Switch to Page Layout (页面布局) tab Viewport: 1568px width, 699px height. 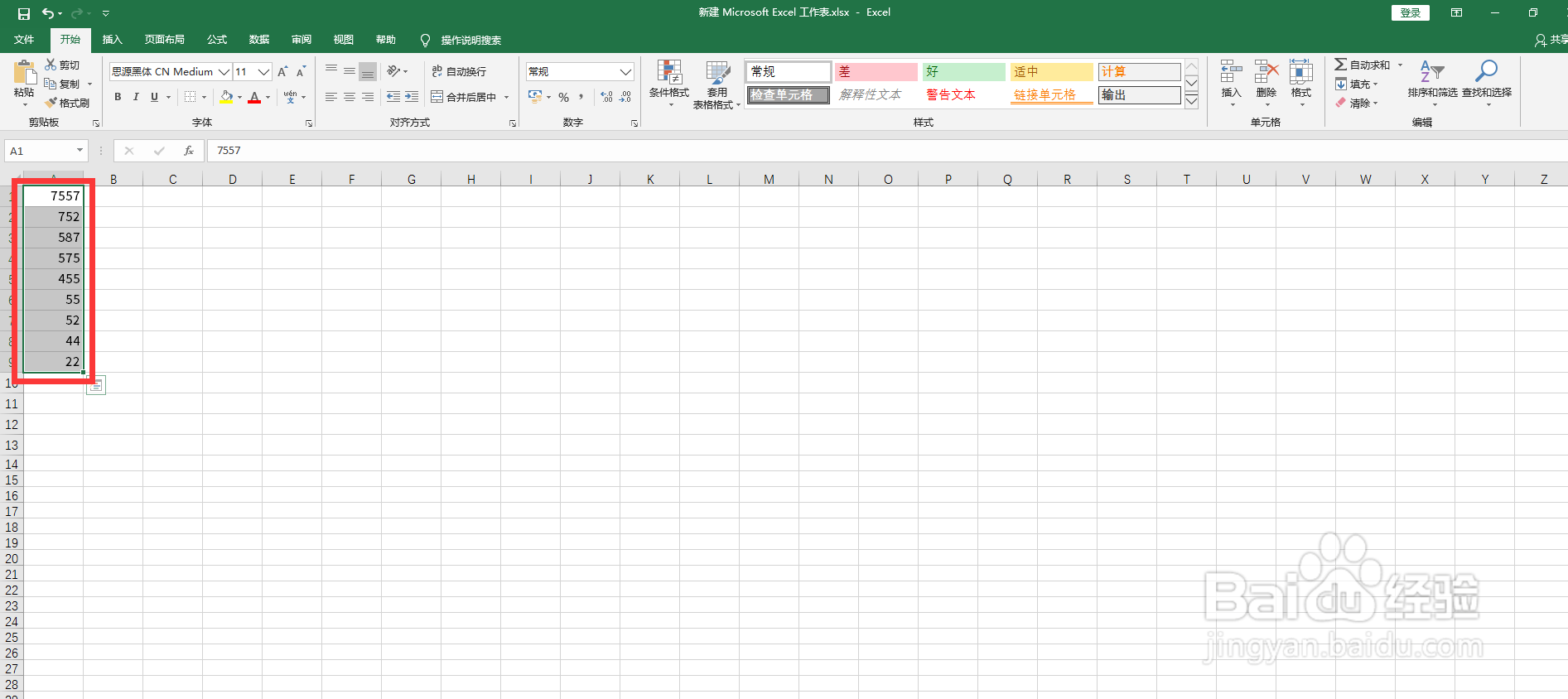tap(164, 40)
